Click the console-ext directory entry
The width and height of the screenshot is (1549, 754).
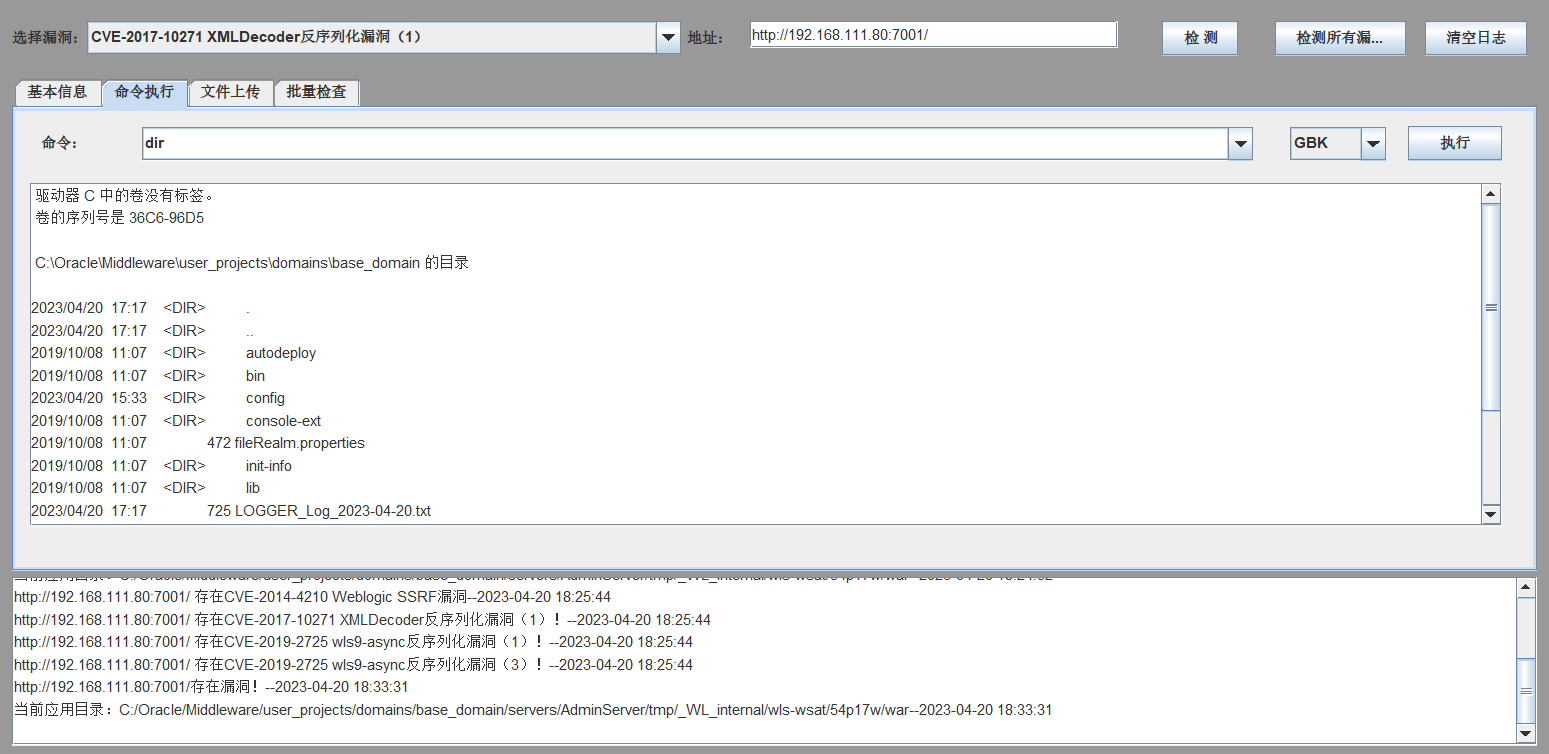tap(283, 421)
